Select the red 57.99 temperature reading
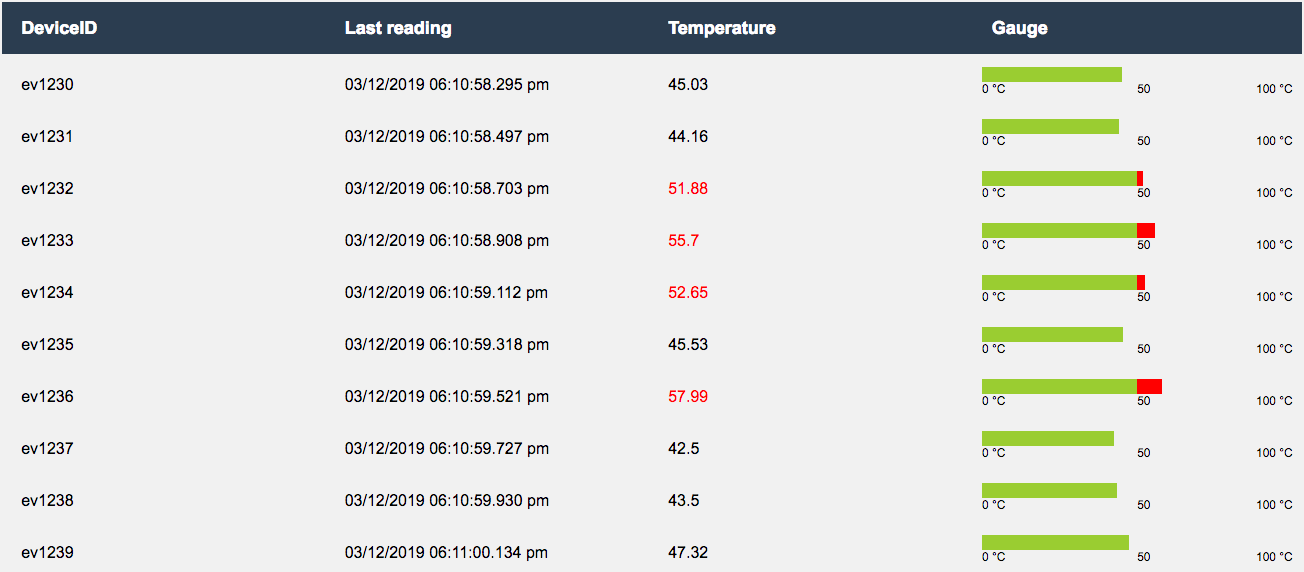1304x572 pixels. coord(688,397)
